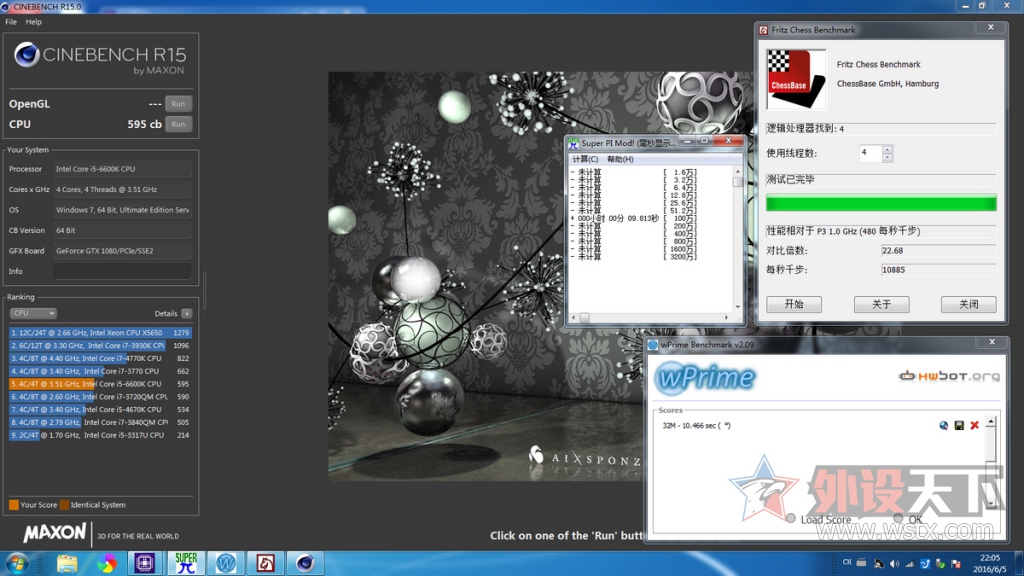Click the volume speaker tray icon
The height and width of the screenshot is (576, 1024).
pyautogui.click(x=894, y=564)
